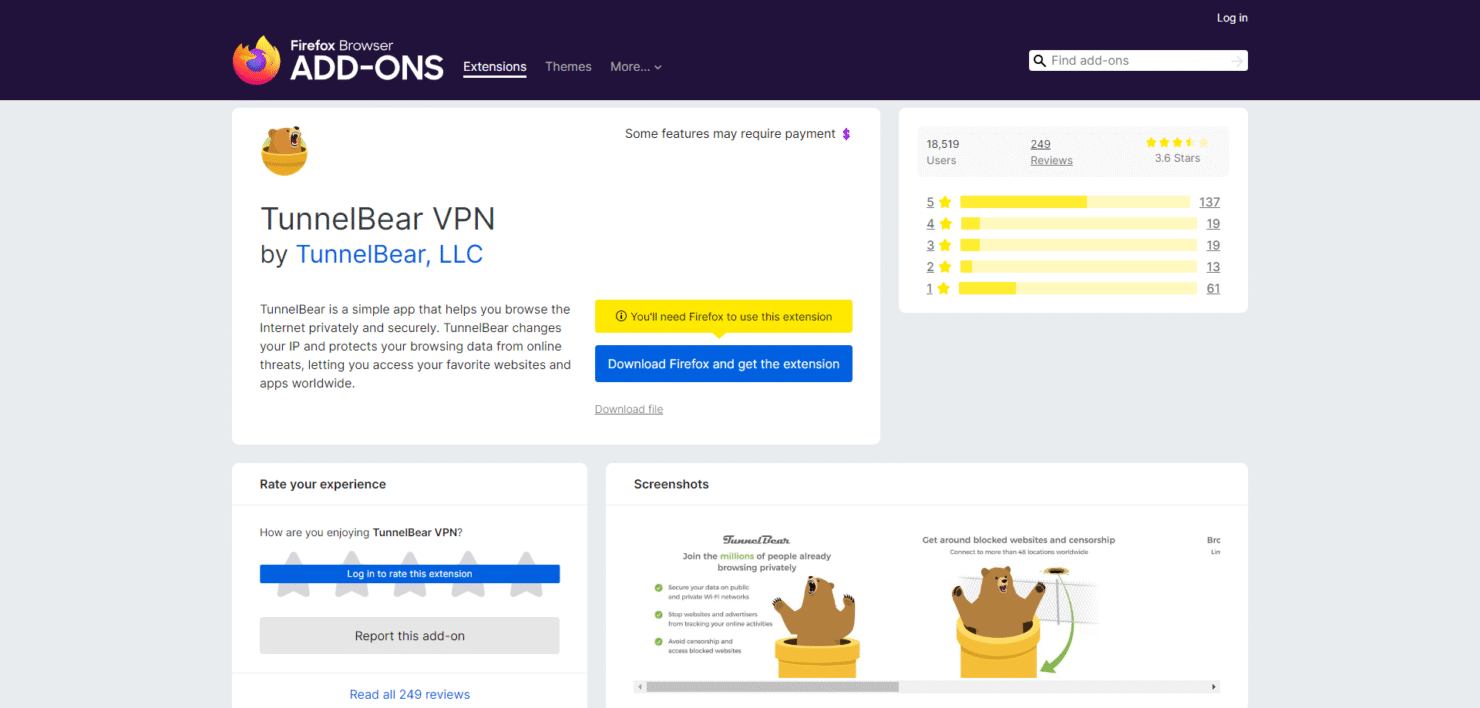Viewport: 1480px width, 708px height.
Task: Click the 18,519 Users statistic
Action: 943,152
